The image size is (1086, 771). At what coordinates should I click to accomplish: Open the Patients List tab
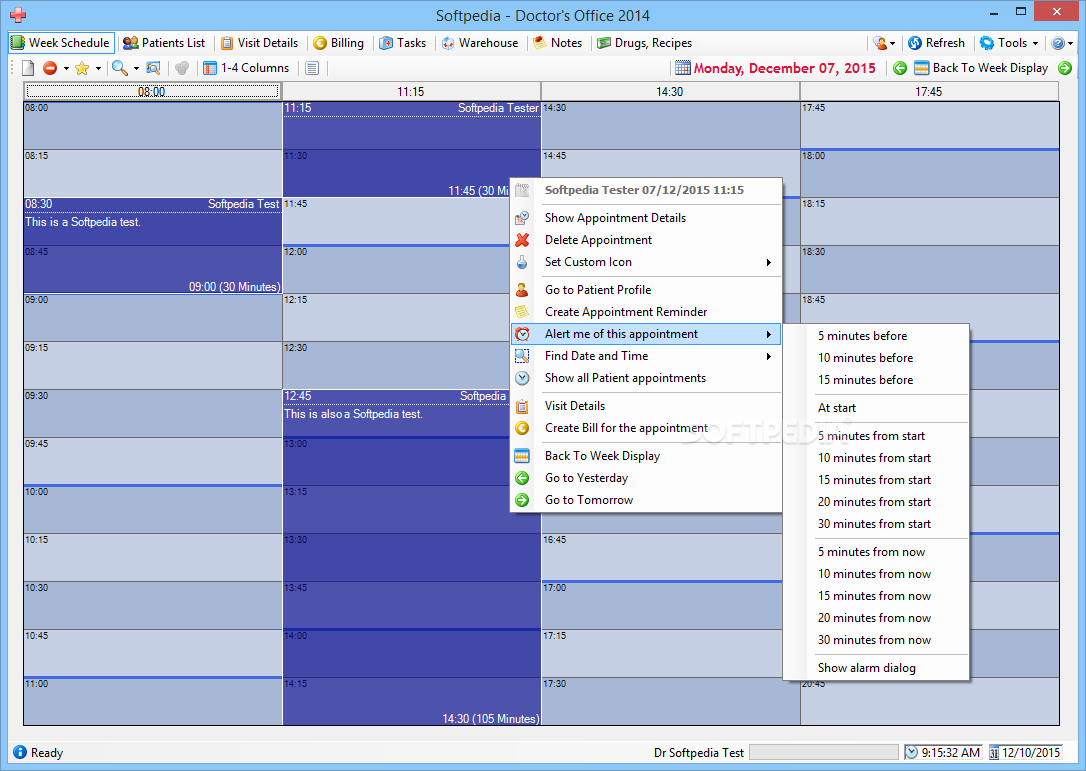point(164,43)
